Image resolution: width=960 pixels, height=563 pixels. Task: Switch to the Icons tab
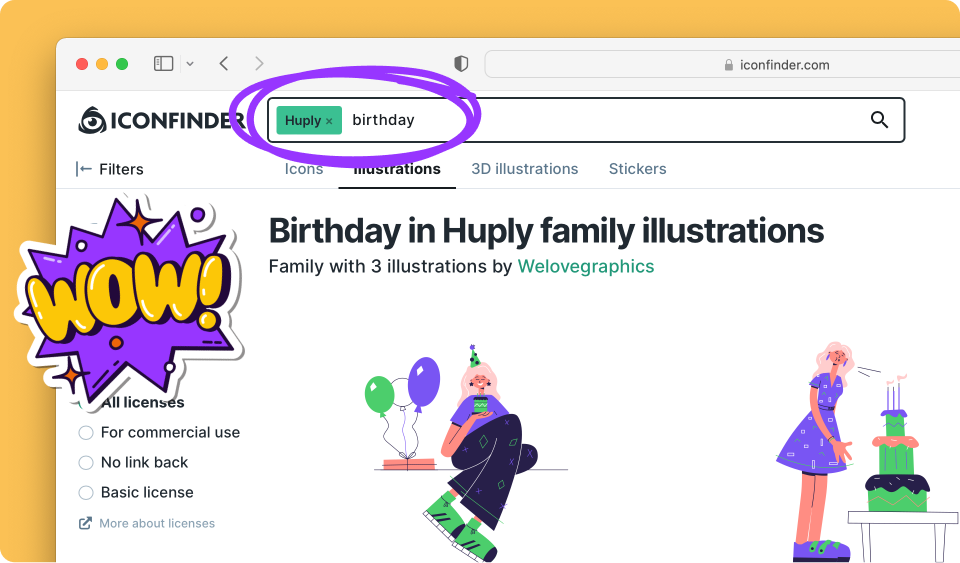[304, 169]
